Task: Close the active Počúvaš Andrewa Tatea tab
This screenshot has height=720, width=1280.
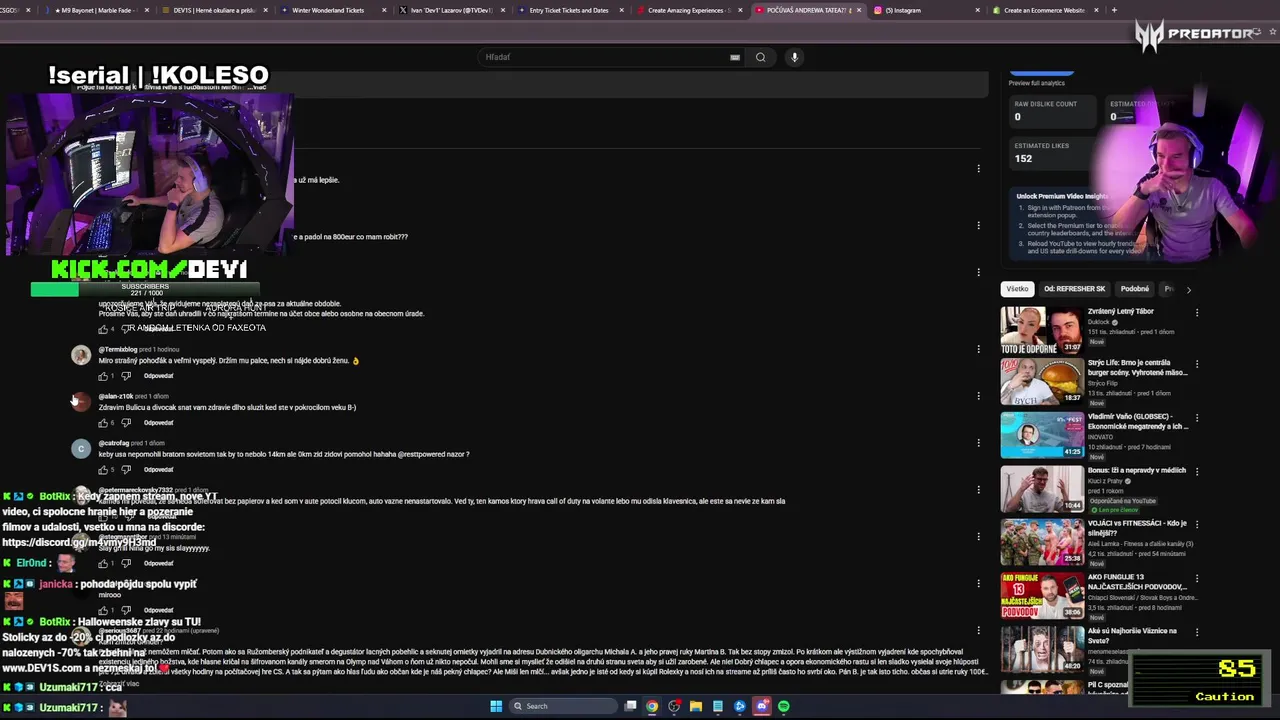Action: 858,10
